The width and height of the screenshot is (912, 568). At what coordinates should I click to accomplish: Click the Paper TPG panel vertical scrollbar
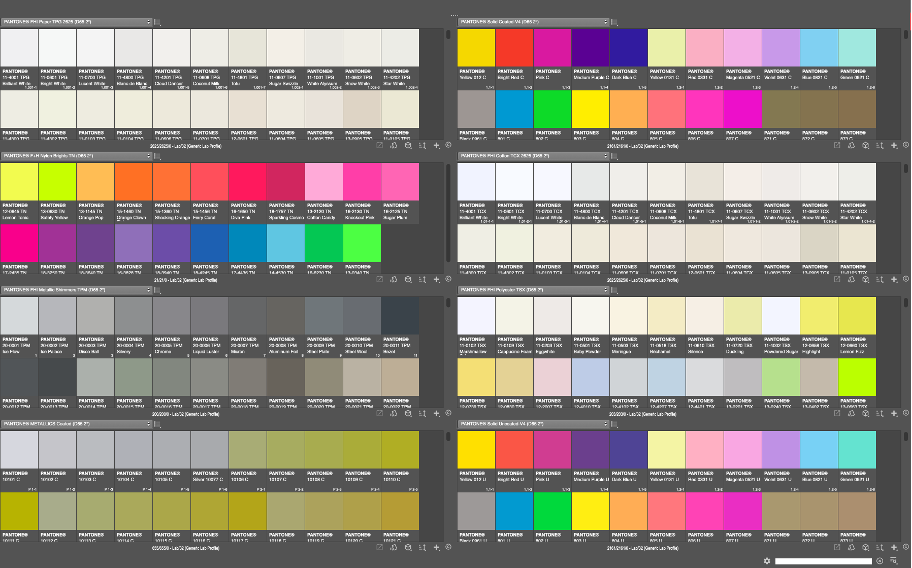(x=448, y=34)
